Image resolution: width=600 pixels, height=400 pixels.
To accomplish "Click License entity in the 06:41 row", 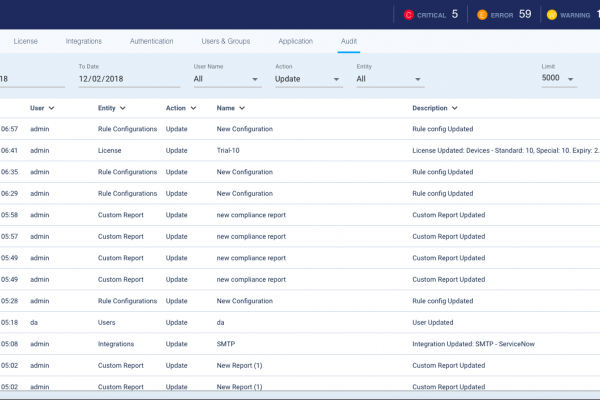I will pyautogui.click(x=109, y=150).
